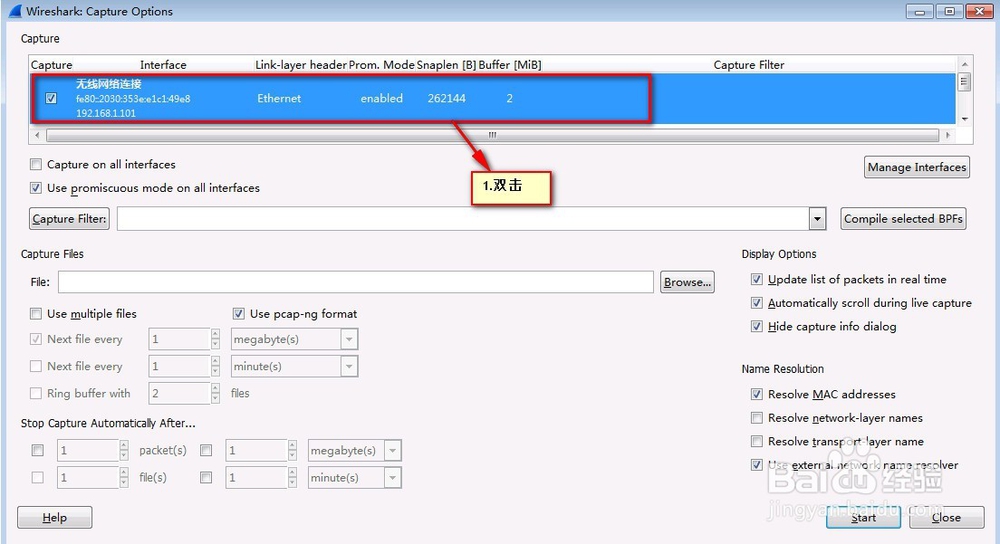The height and width of the screenshot is (544, 1000).
Task: Enable stop after file(s) checkbox
Action: pos(38,477)
